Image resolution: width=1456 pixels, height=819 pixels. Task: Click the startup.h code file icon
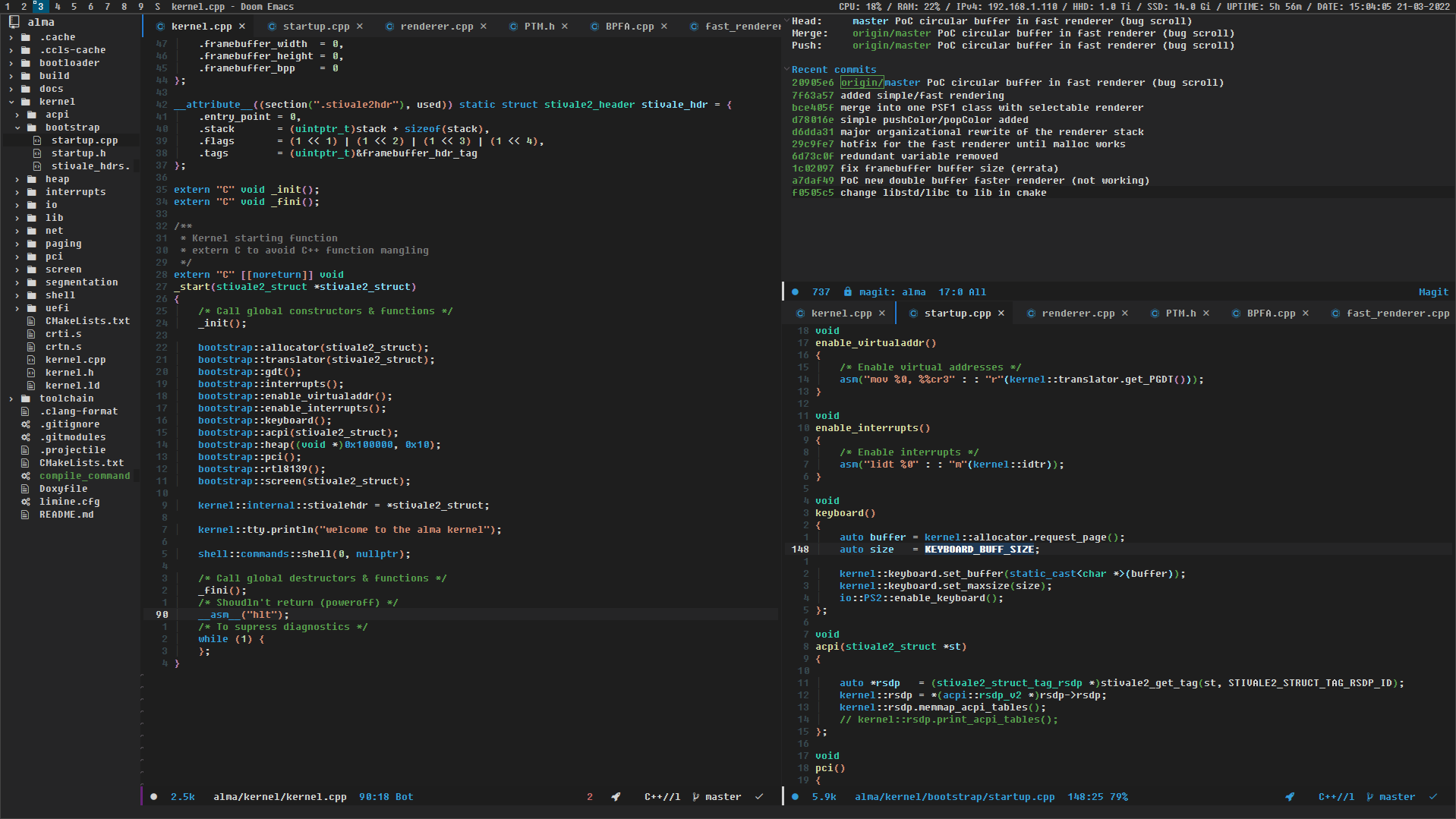point(37,153)
